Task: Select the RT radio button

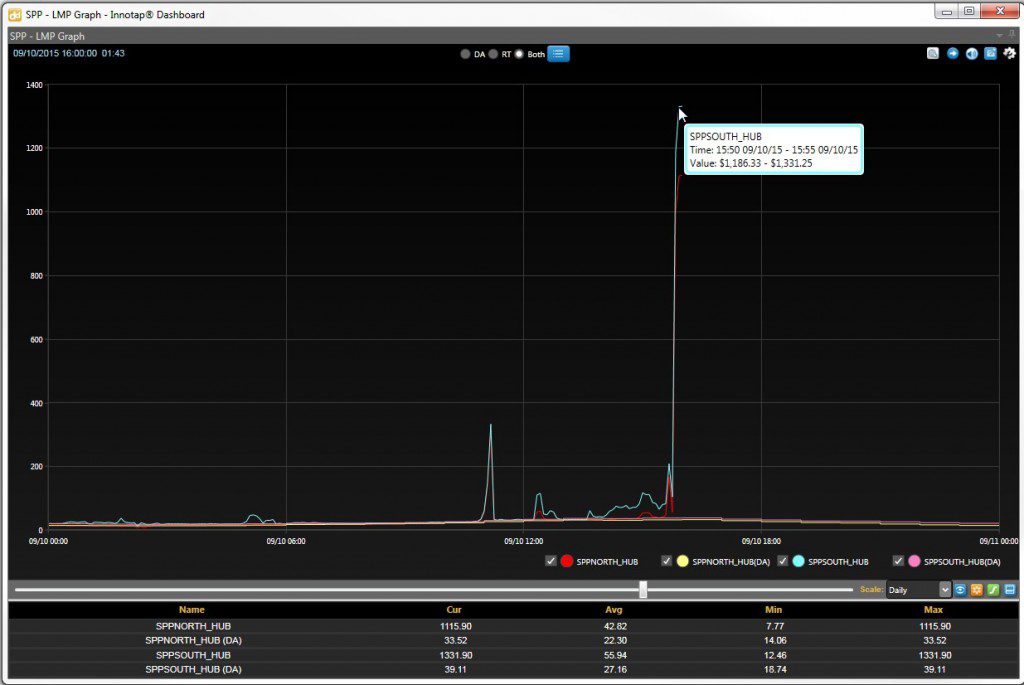Action: coord(493,54)
